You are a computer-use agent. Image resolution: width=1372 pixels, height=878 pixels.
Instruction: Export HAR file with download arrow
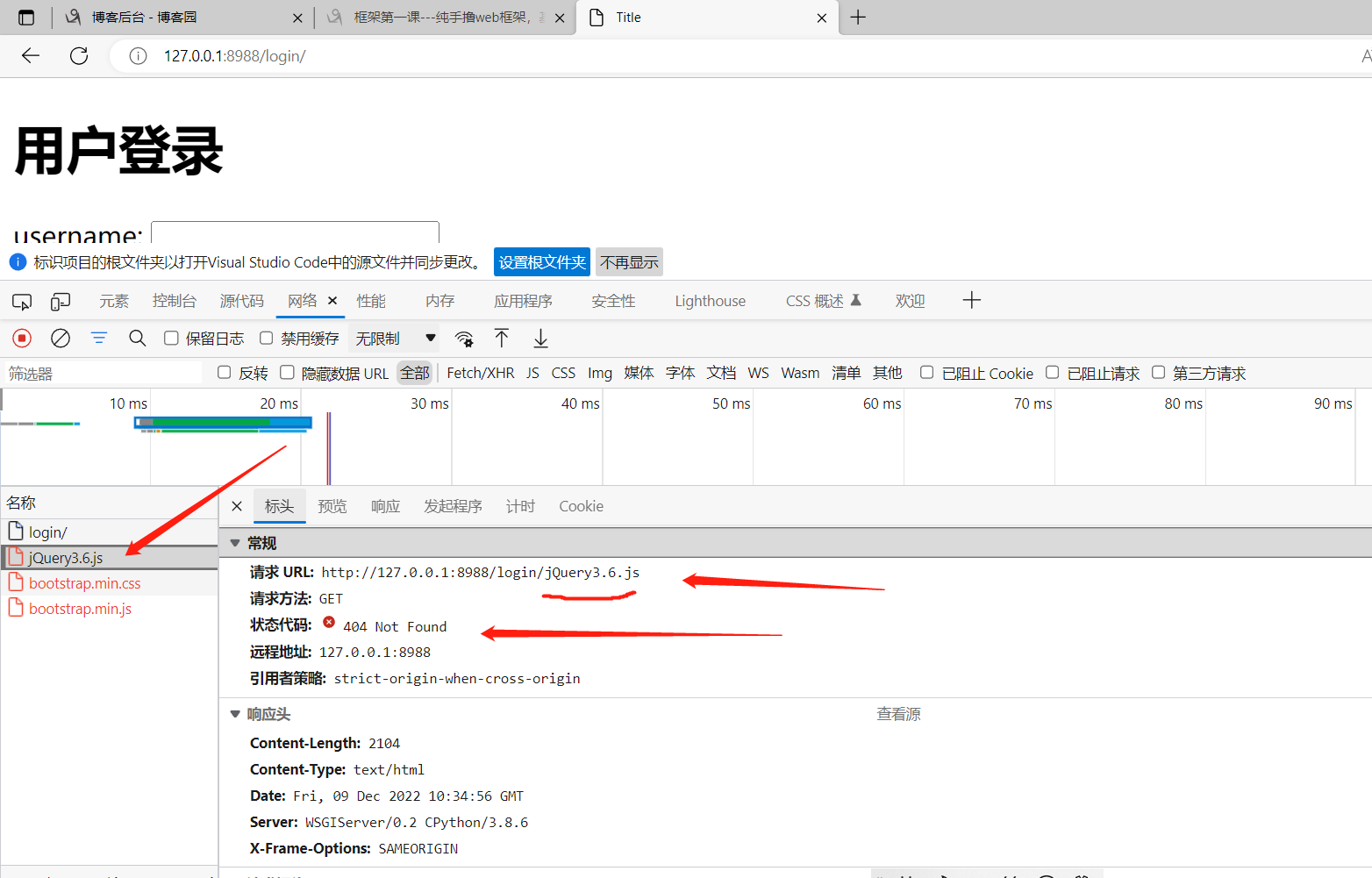[541, 339]
